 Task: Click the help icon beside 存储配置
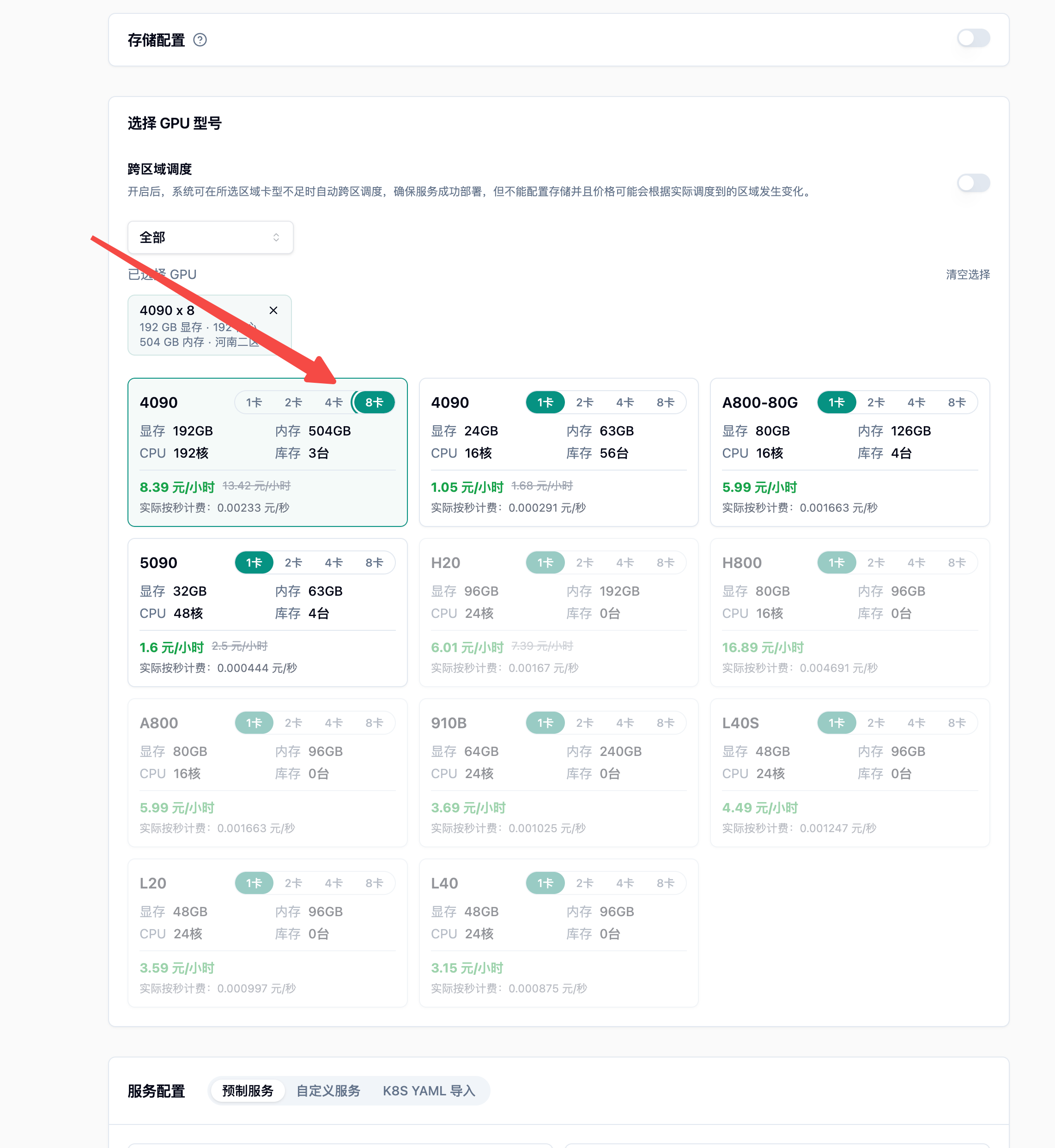(x=200, y=40)
